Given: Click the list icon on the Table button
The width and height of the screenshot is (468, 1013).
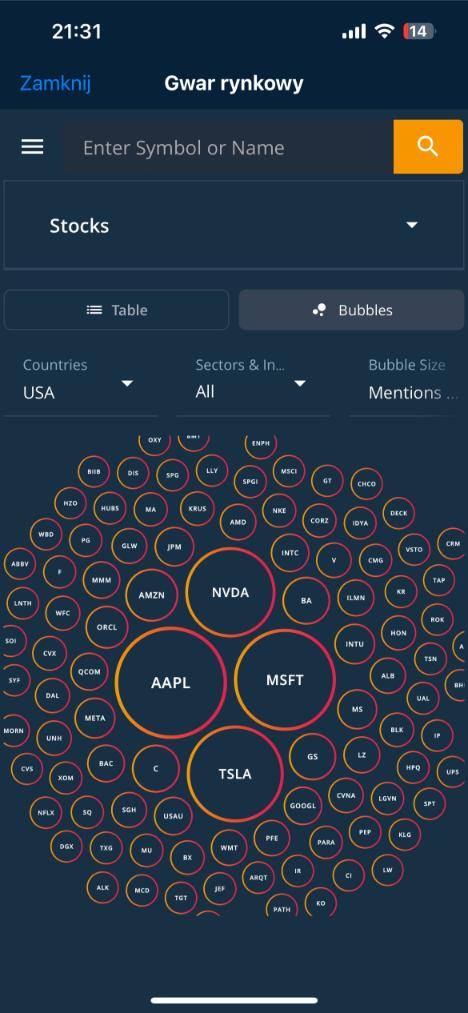Looking at the screenshot, I should (x=95, y=310).
